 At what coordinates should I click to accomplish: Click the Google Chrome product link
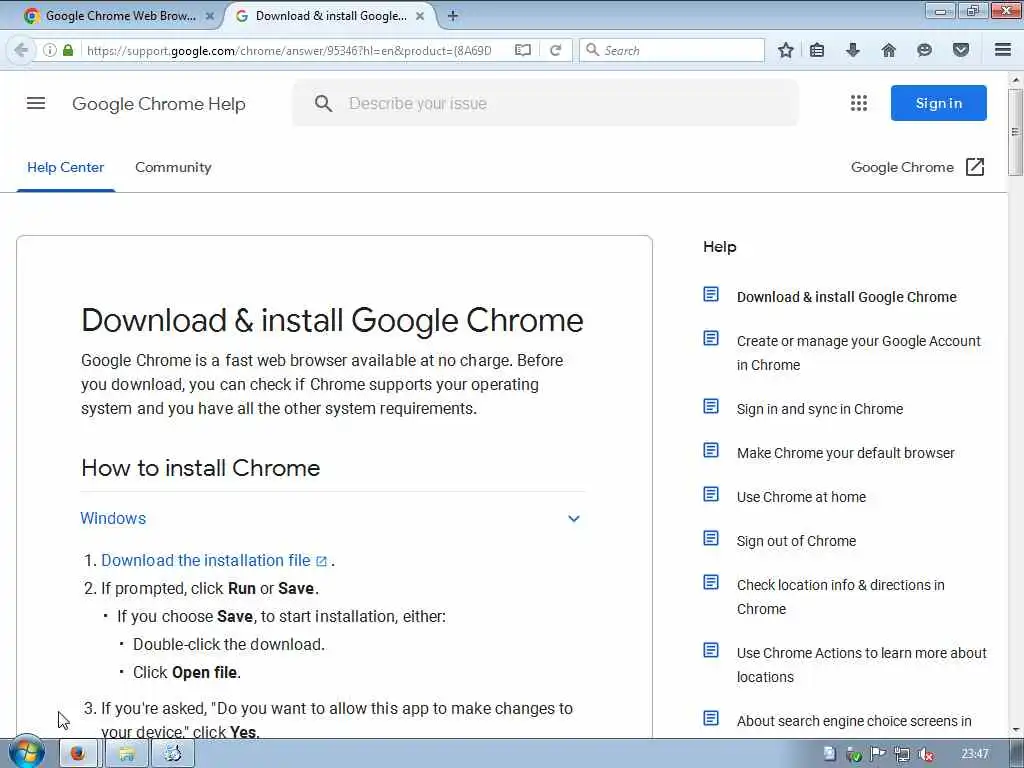[902, 167]
